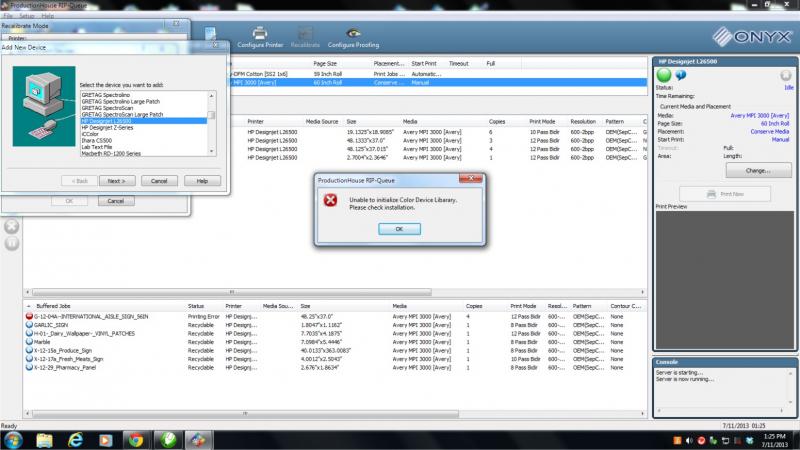The image size is (800, 450).
Task: Click the Change... button in printer panel
Action: click(758, 170)
